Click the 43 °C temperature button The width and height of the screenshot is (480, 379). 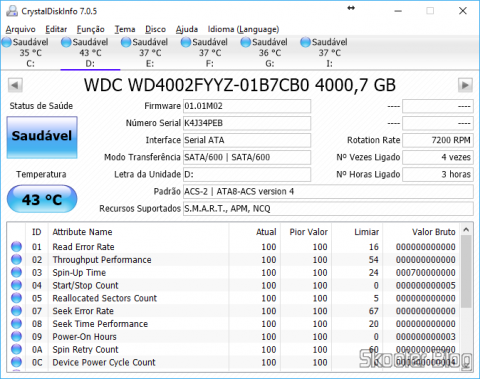pyautogui.click(x=42, y=199)
